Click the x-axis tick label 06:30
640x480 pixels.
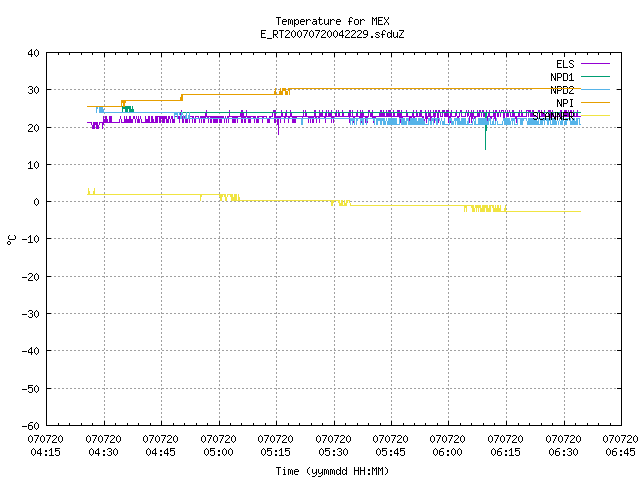coord(564,453)
